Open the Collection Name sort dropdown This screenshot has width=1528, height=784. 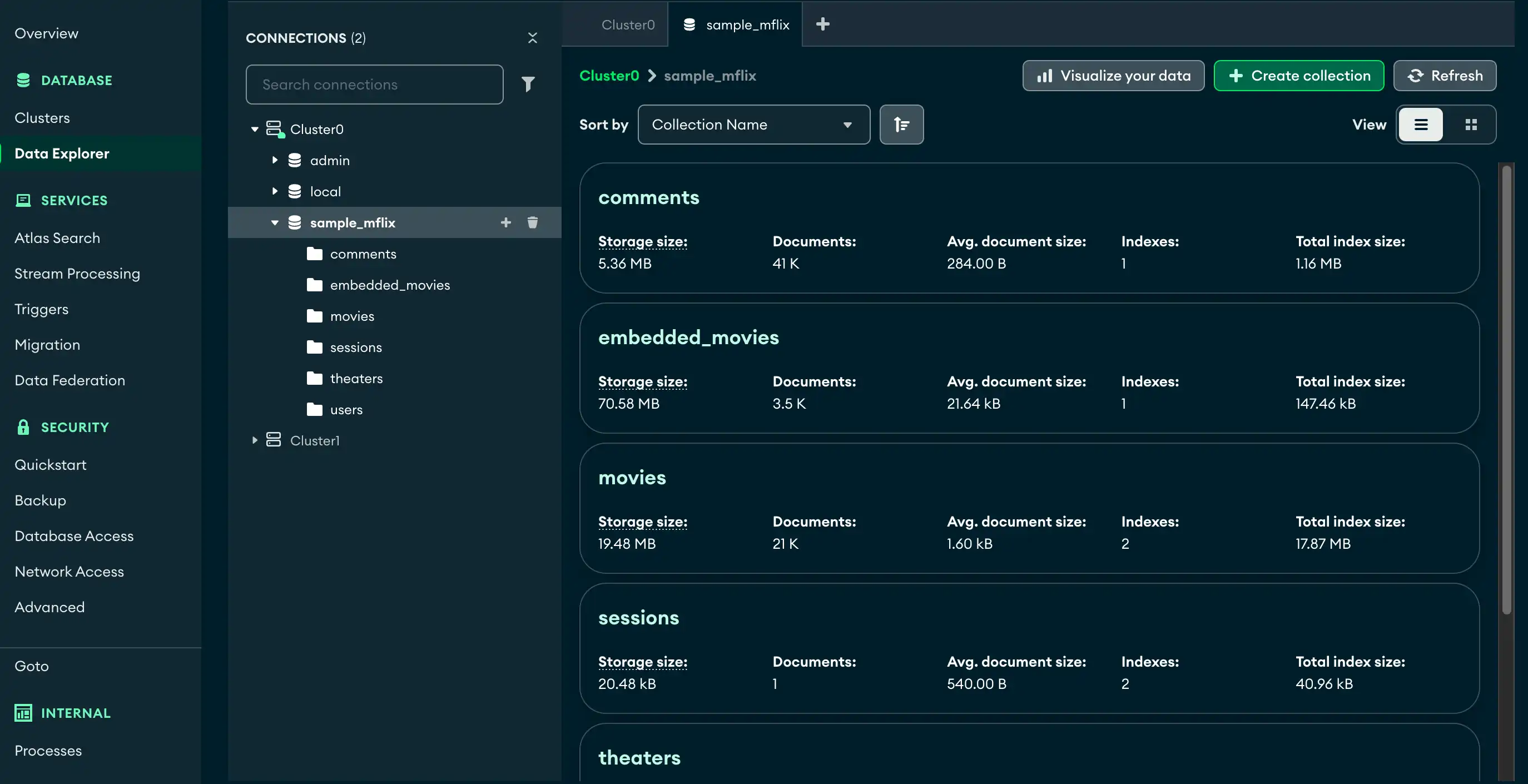pyautogui.click(x=753, y=125)
